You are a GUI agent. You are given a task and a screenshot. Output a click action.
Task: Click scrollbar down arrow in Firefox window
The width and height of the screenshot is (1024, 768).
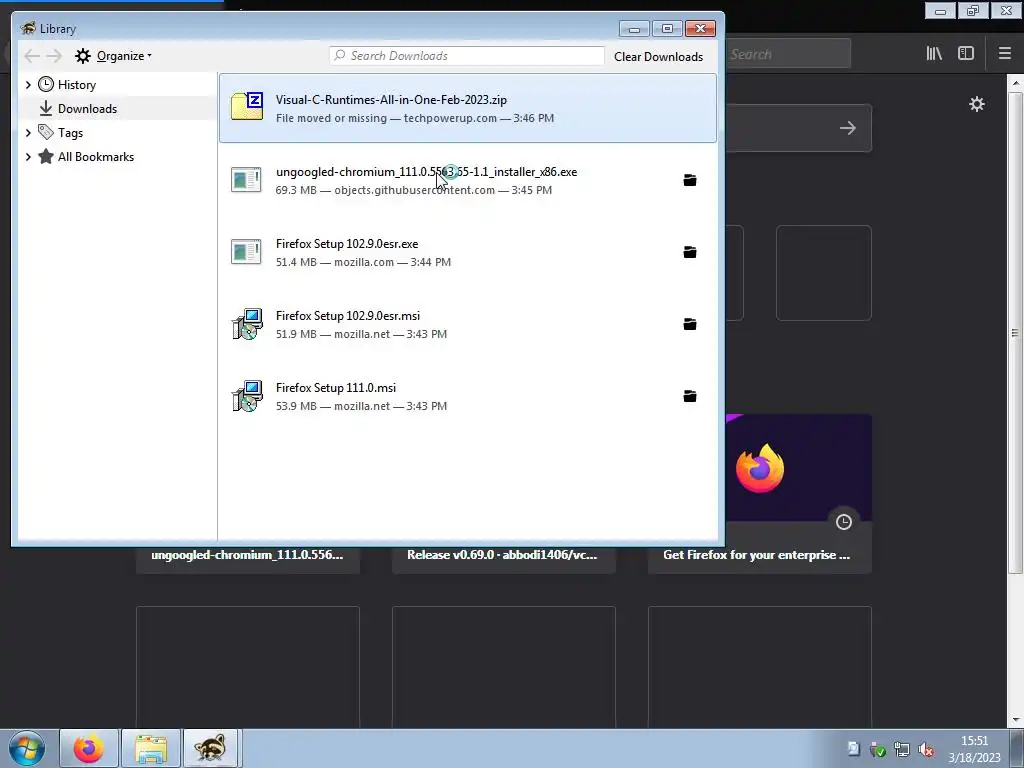pos(1015,720)
